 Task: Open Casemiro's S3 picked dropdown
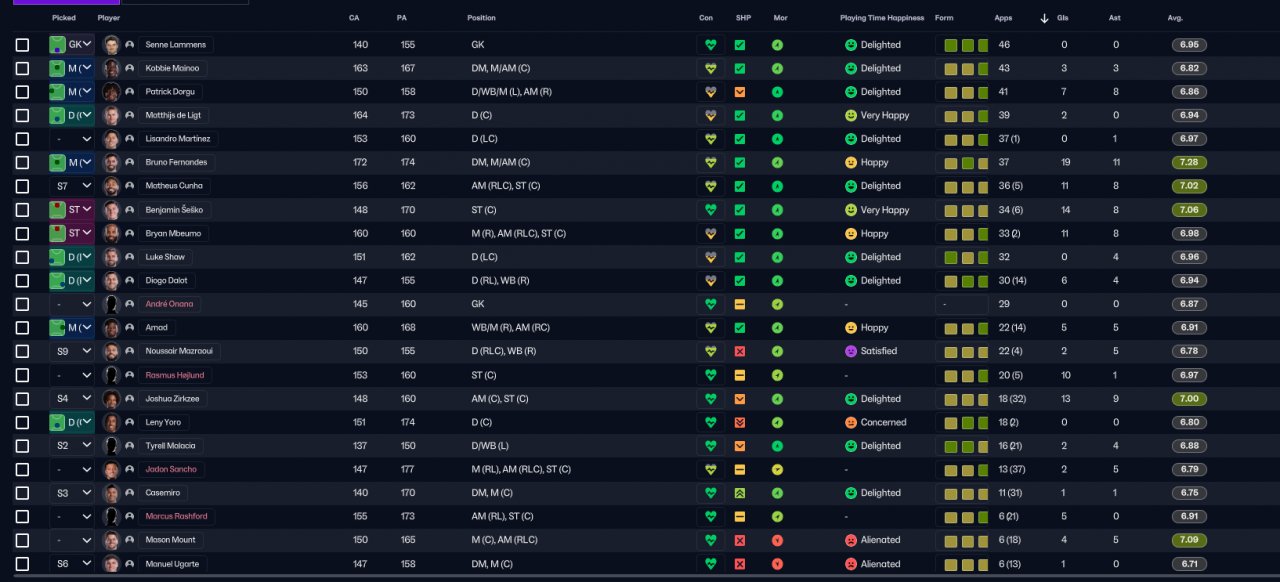click(x=72, y=493)
